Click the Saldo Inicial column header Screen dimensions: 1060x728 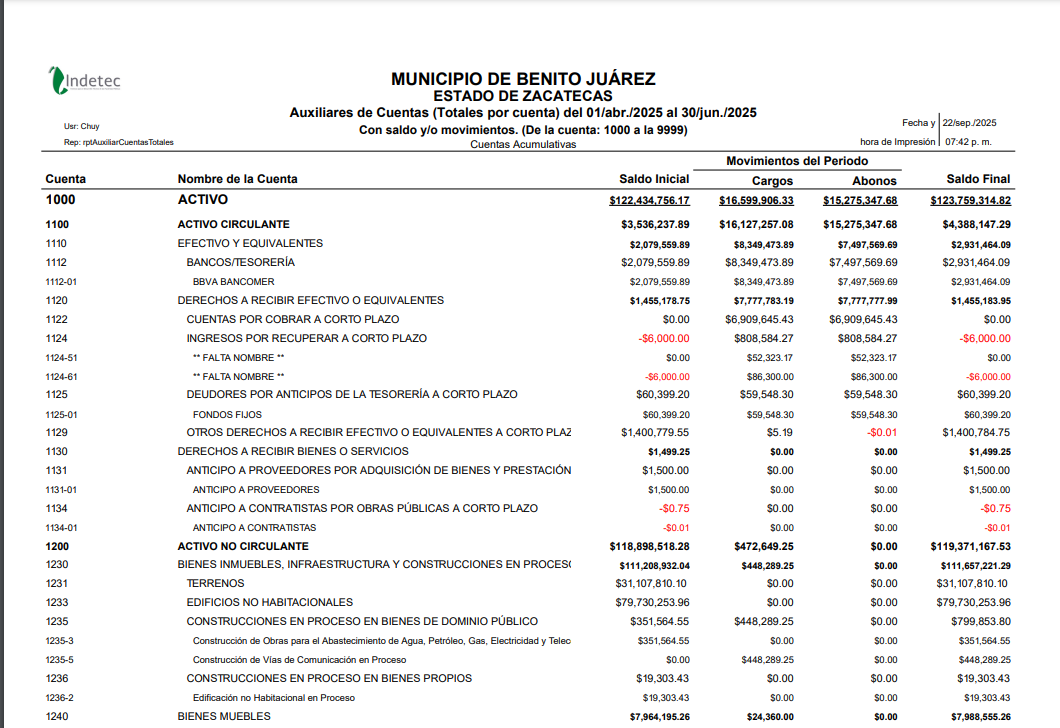click(654, 178)
